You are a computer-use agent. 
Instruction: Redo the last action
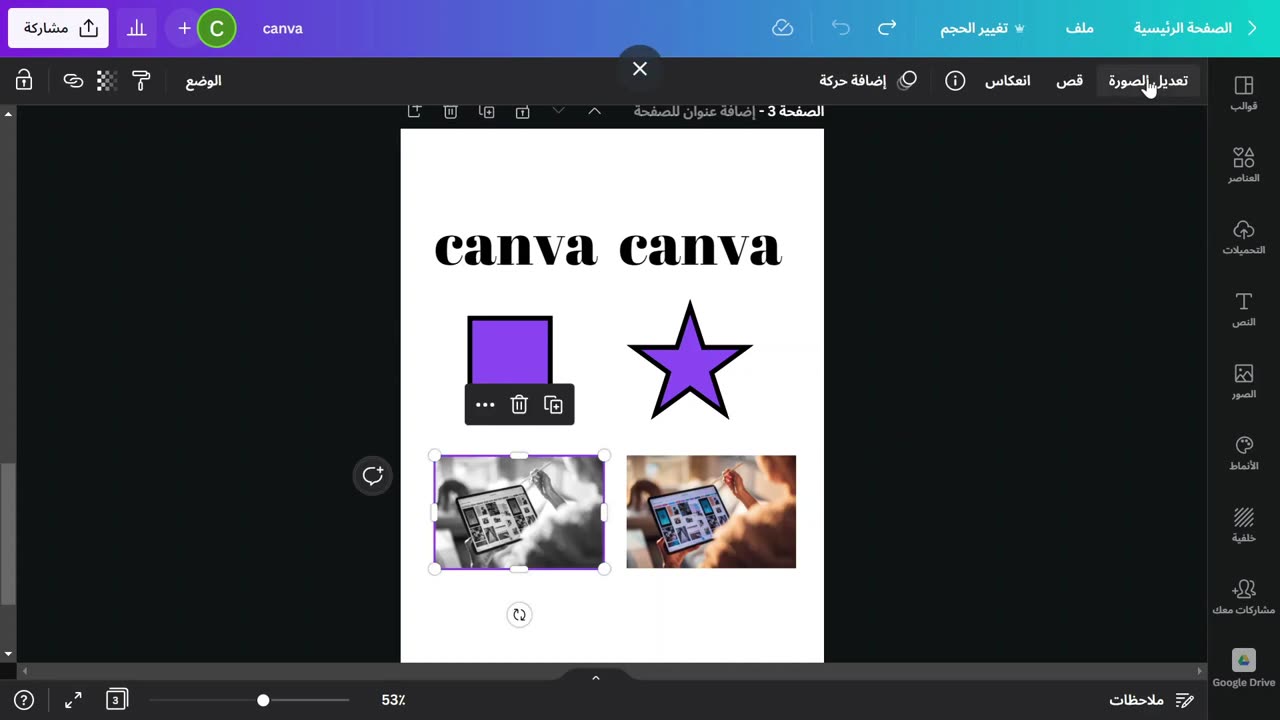(x=887, y=28)
